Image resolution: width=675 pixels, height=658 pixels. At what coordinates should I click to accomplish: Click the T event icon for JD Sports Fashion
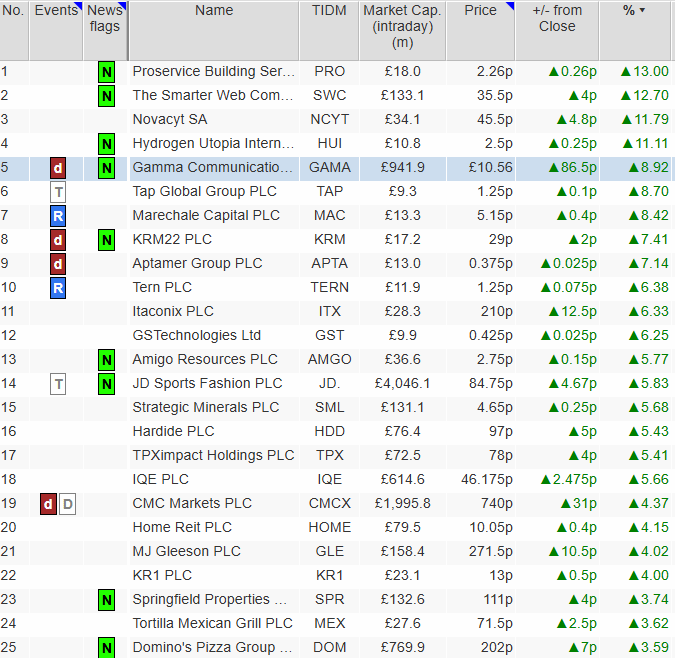pos(58,384)
